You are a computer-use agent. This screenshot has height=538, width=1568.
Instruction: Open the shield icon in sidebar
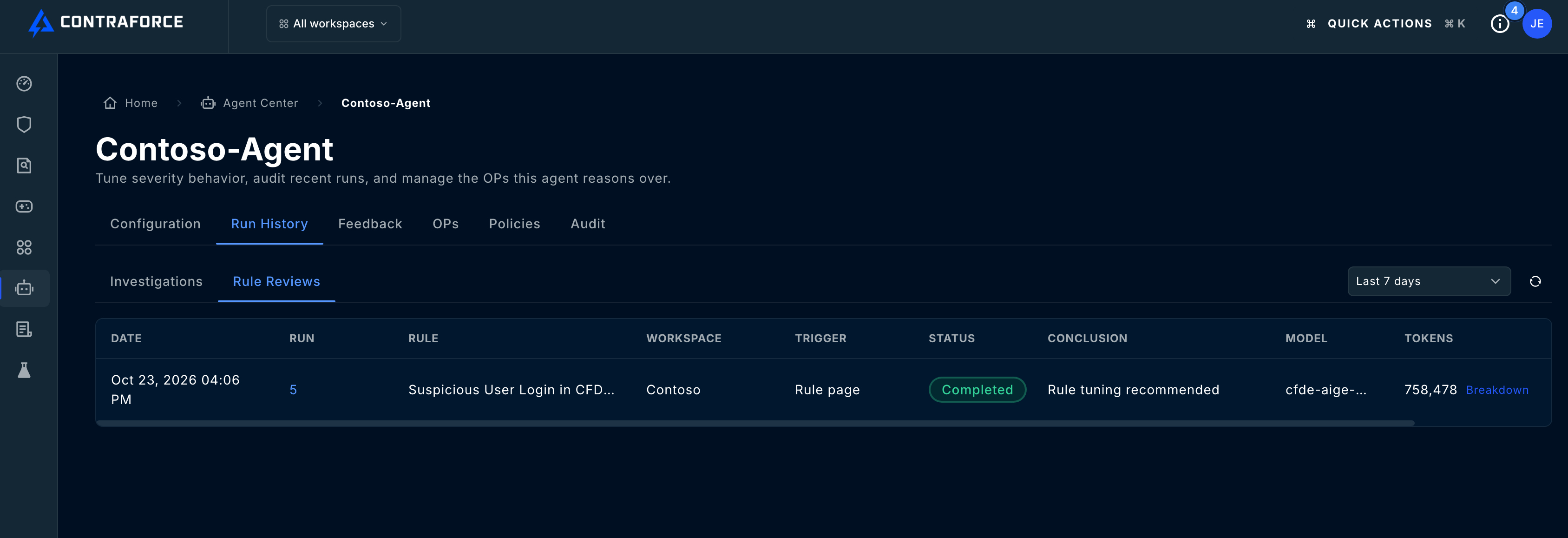tap(24, 124)
